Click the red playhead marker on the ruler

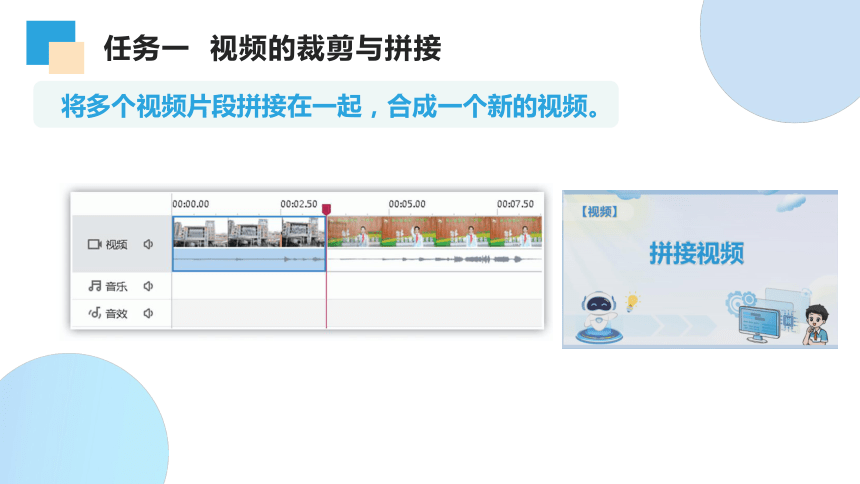point(326,209)
